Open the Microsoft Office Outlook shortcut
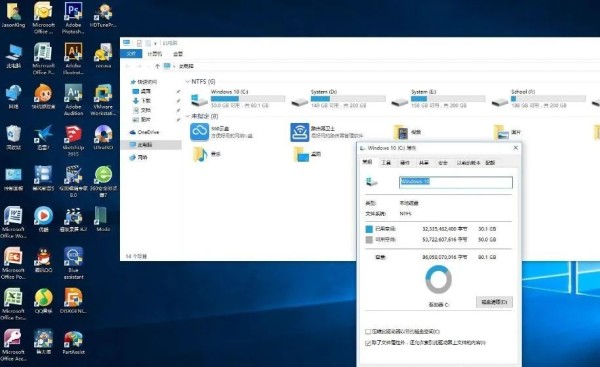The width and height of the screenshot is (600, 367). point(43,18)
